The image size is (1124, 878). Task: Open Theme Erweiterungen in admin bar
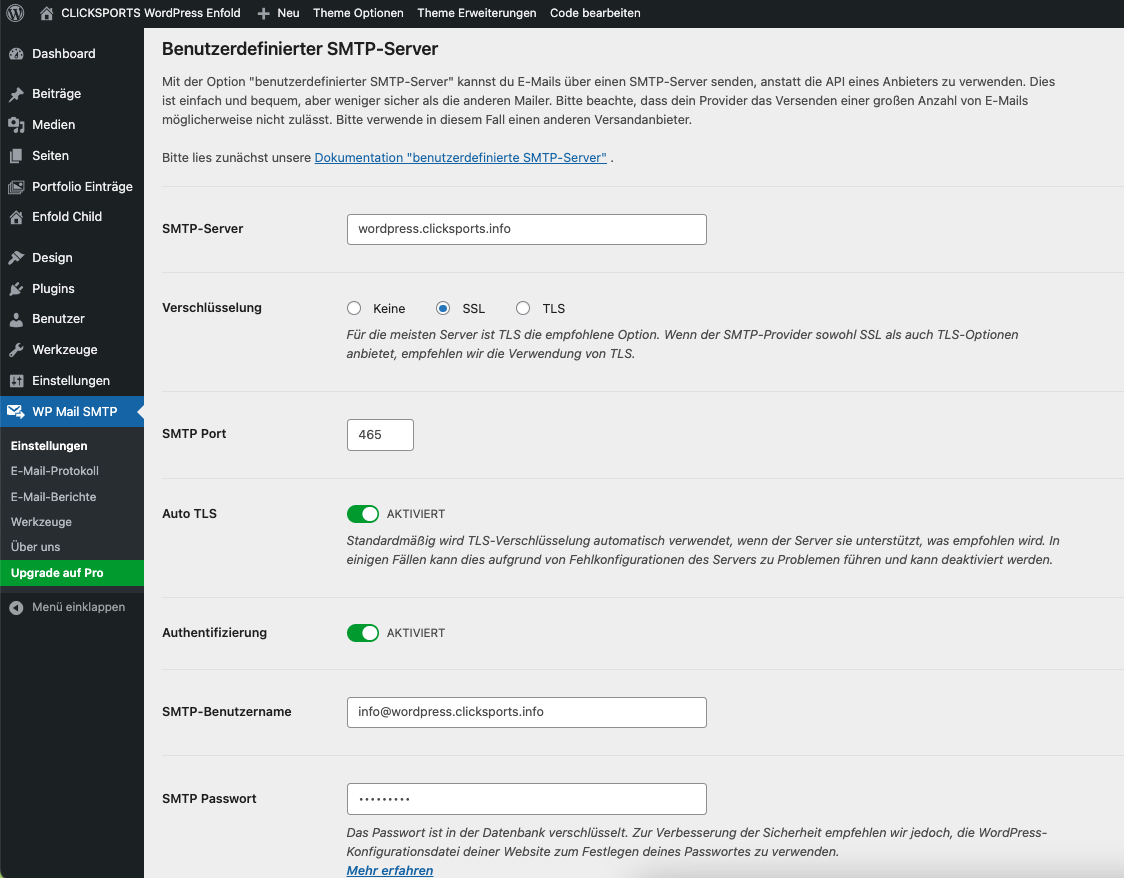point(477,13)
